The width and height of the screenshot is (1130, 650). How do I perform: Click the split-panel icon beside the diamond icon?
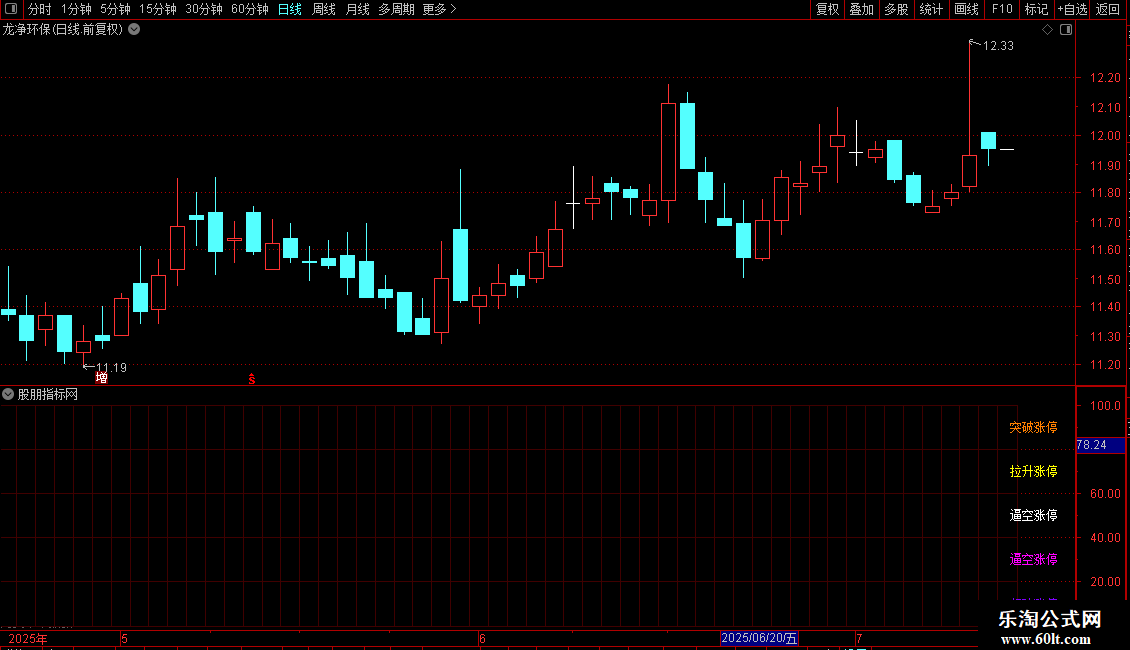[x=1066, y=30]
